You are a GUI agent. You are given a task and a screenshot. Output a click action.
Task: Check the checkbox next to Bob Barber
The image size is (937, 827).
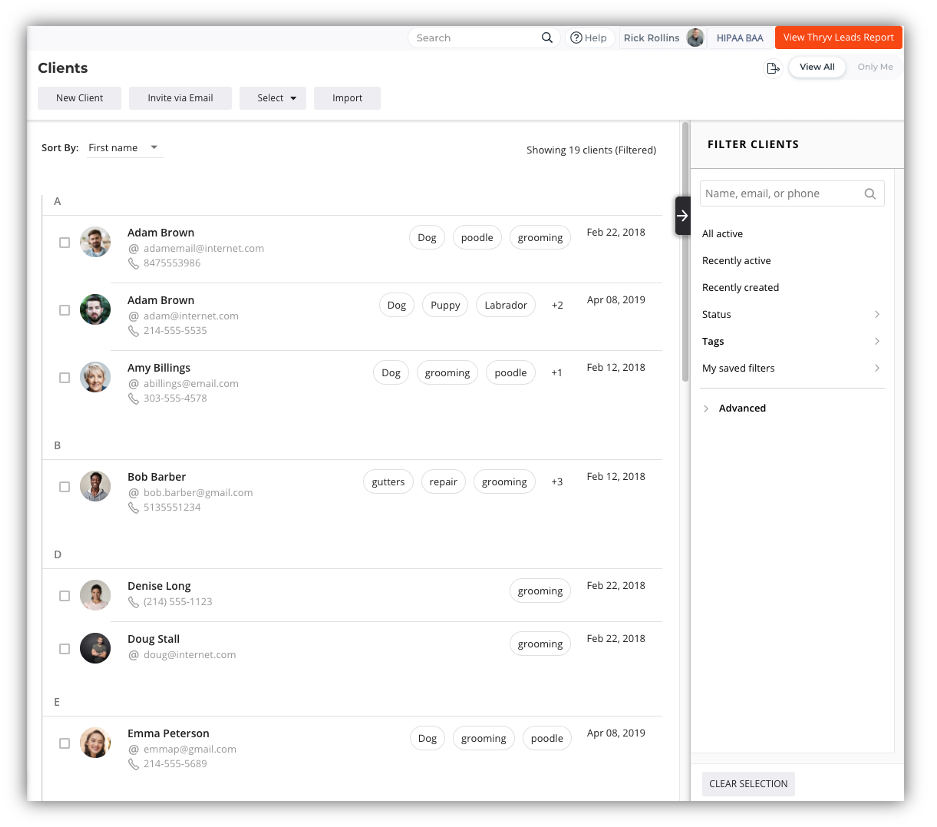(64, 486)
